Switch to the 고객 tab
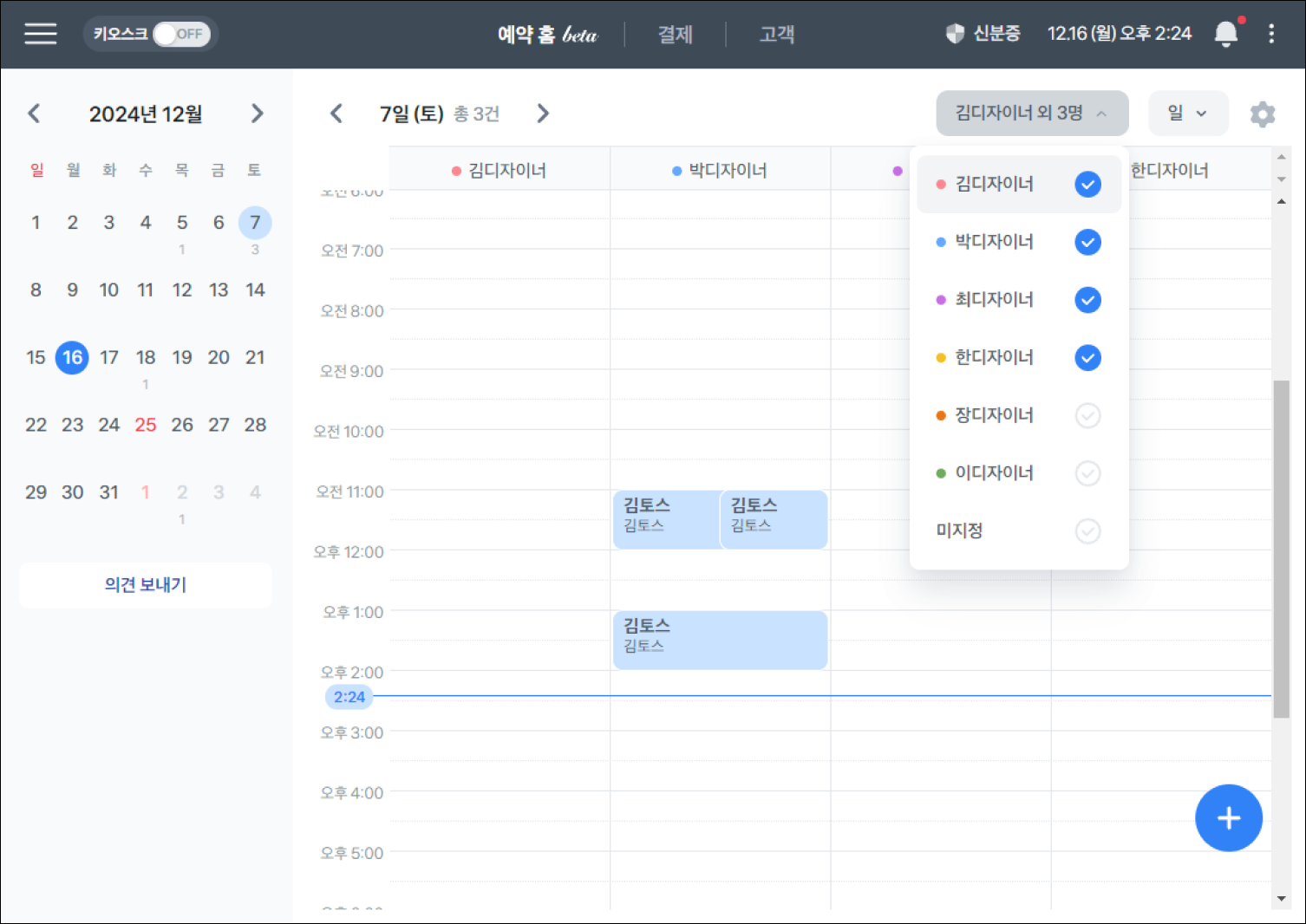The width and height of the screenshot is (1306, 924). point(776,34)
